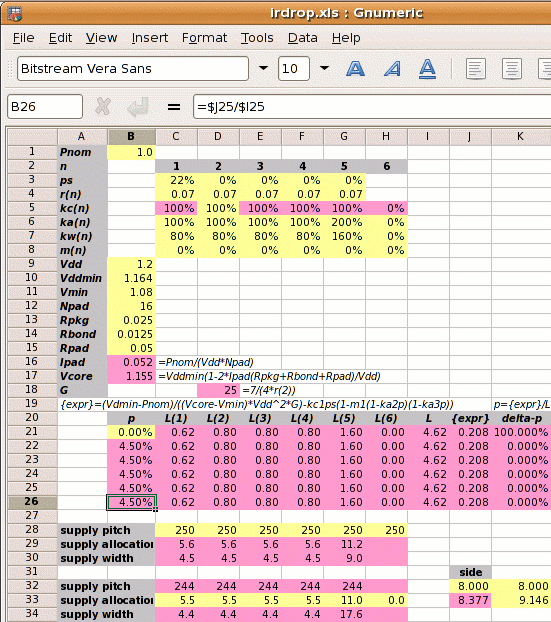
Task: Select column A header
Action: point(82,136)
